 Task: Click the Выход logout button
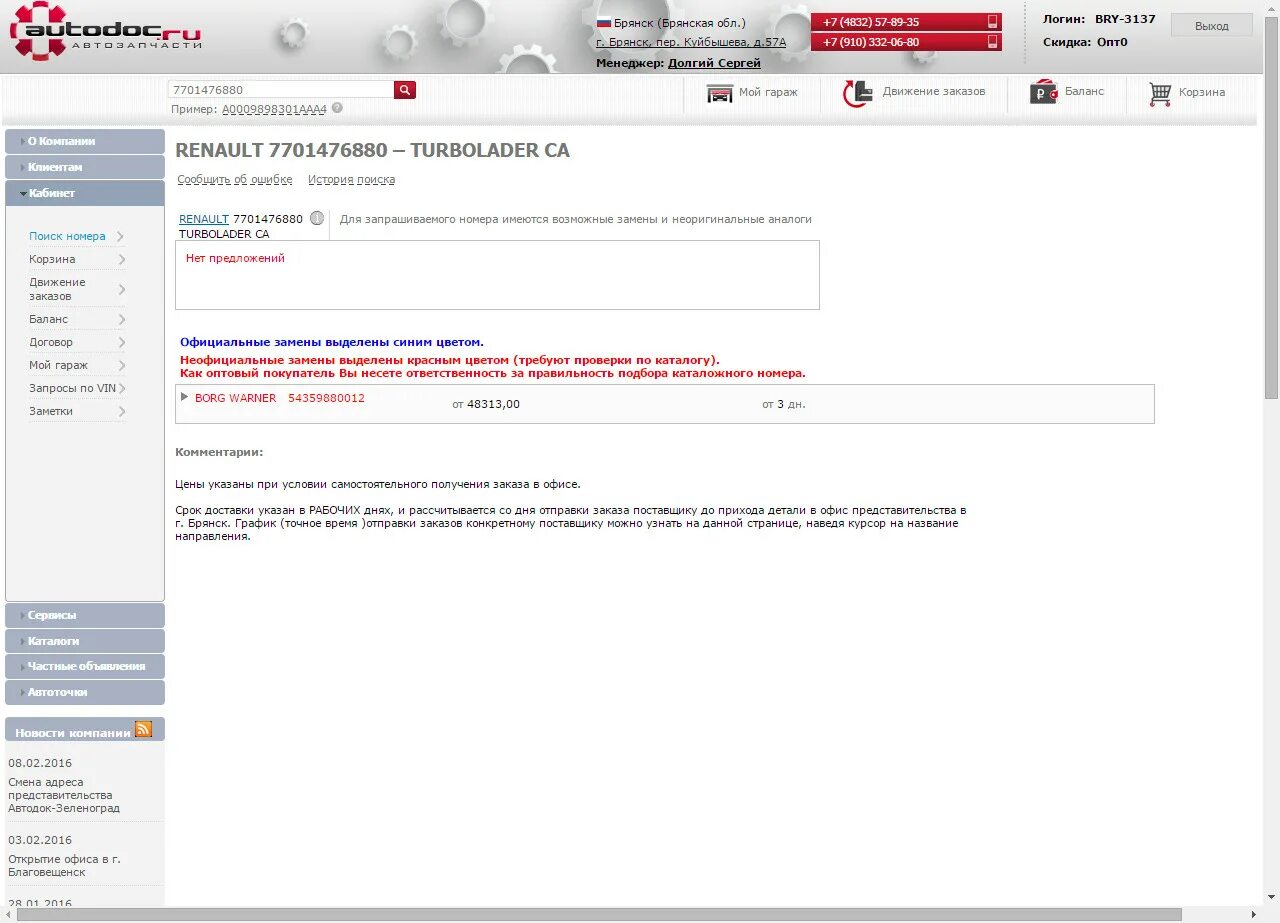pyautogui.click(x=1211, y=26)
